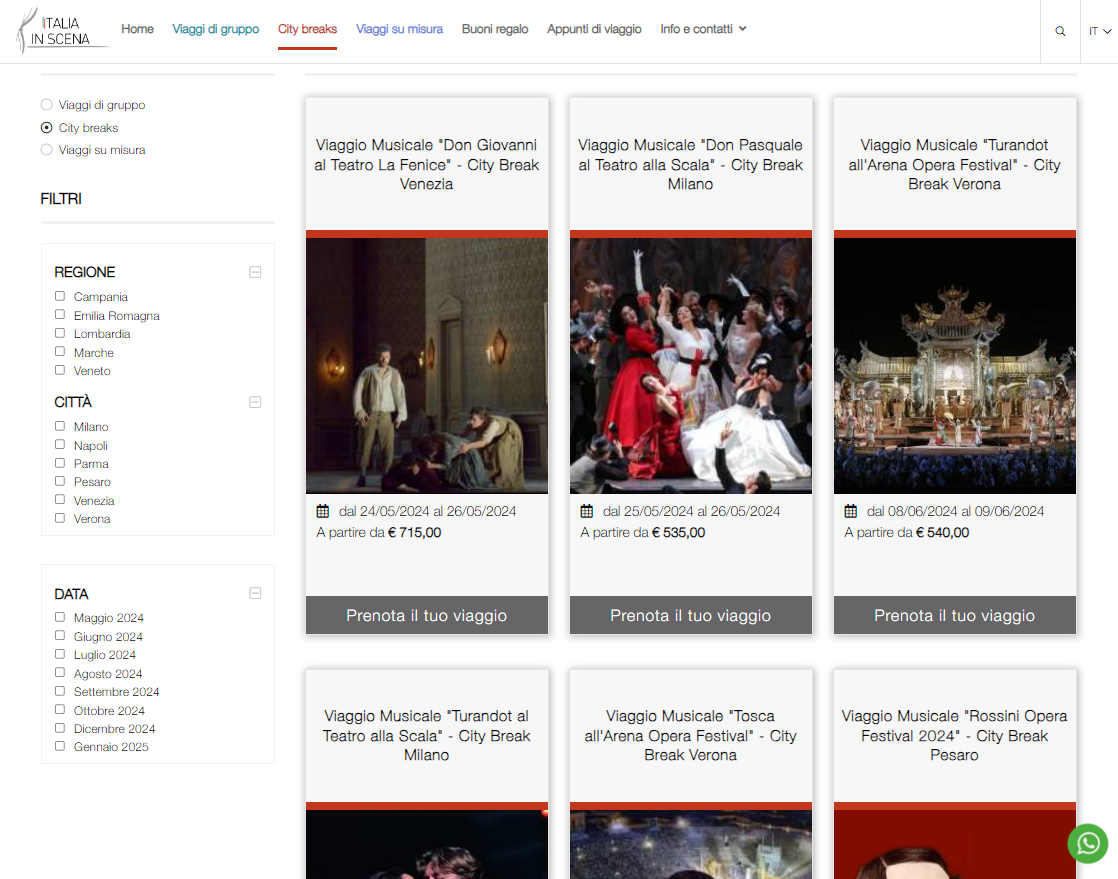The height and width of the screenshot is (879, 1118).
Task: Collapse the Città filter section
Action: [255, 402]
